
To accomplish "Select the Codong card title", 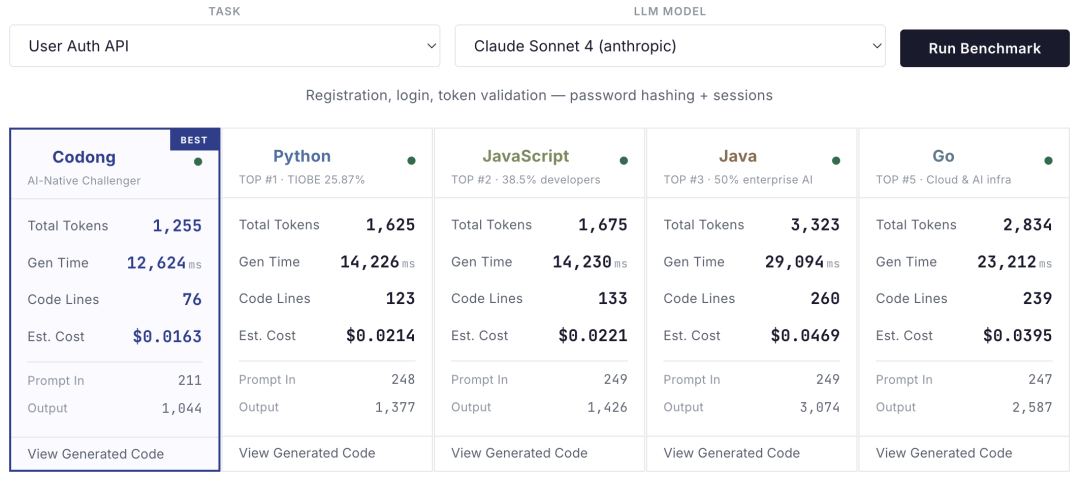I will point(84,157).
